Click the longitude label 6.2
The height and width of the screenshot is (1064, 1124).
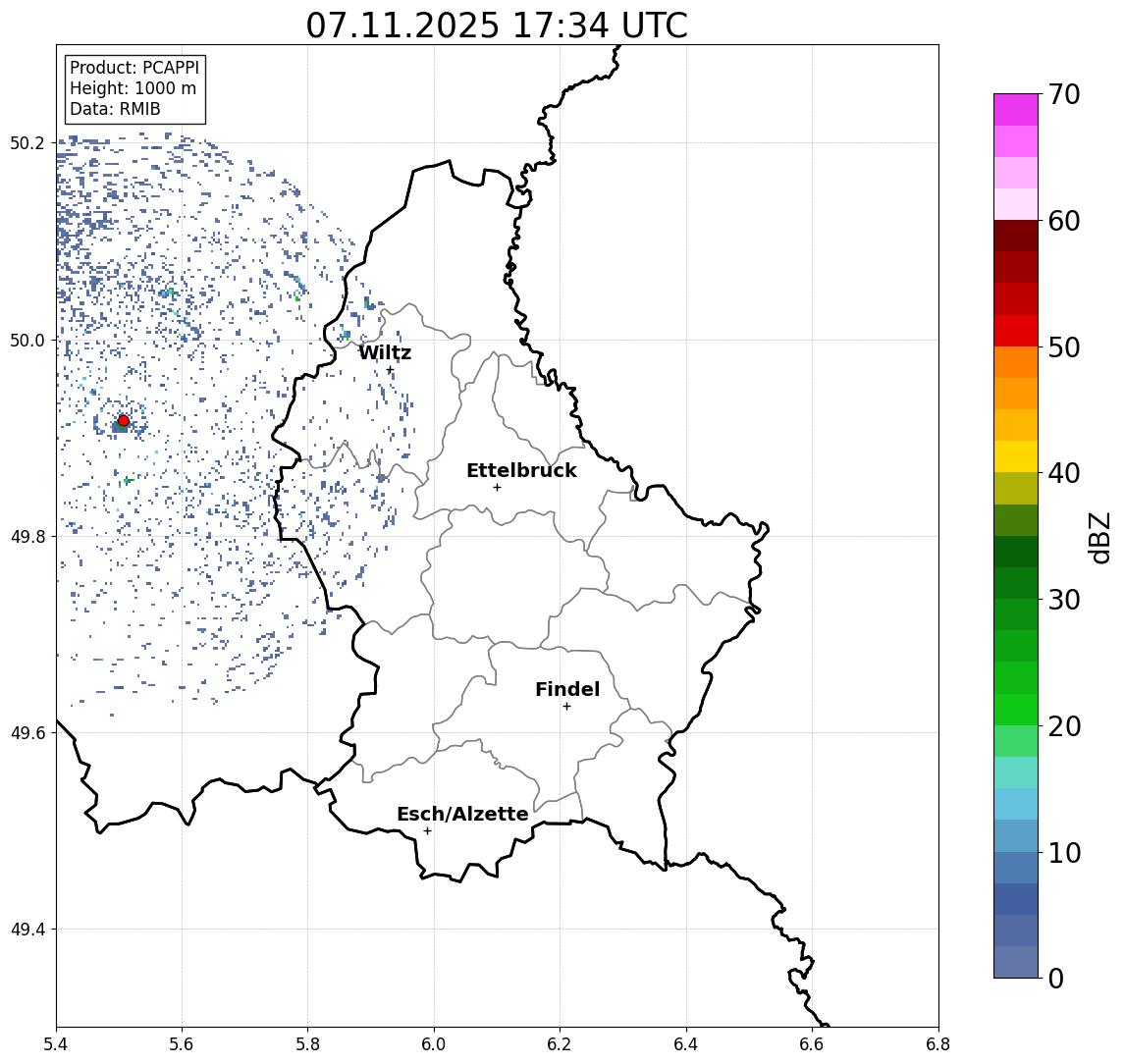(x=560, y=1044)
